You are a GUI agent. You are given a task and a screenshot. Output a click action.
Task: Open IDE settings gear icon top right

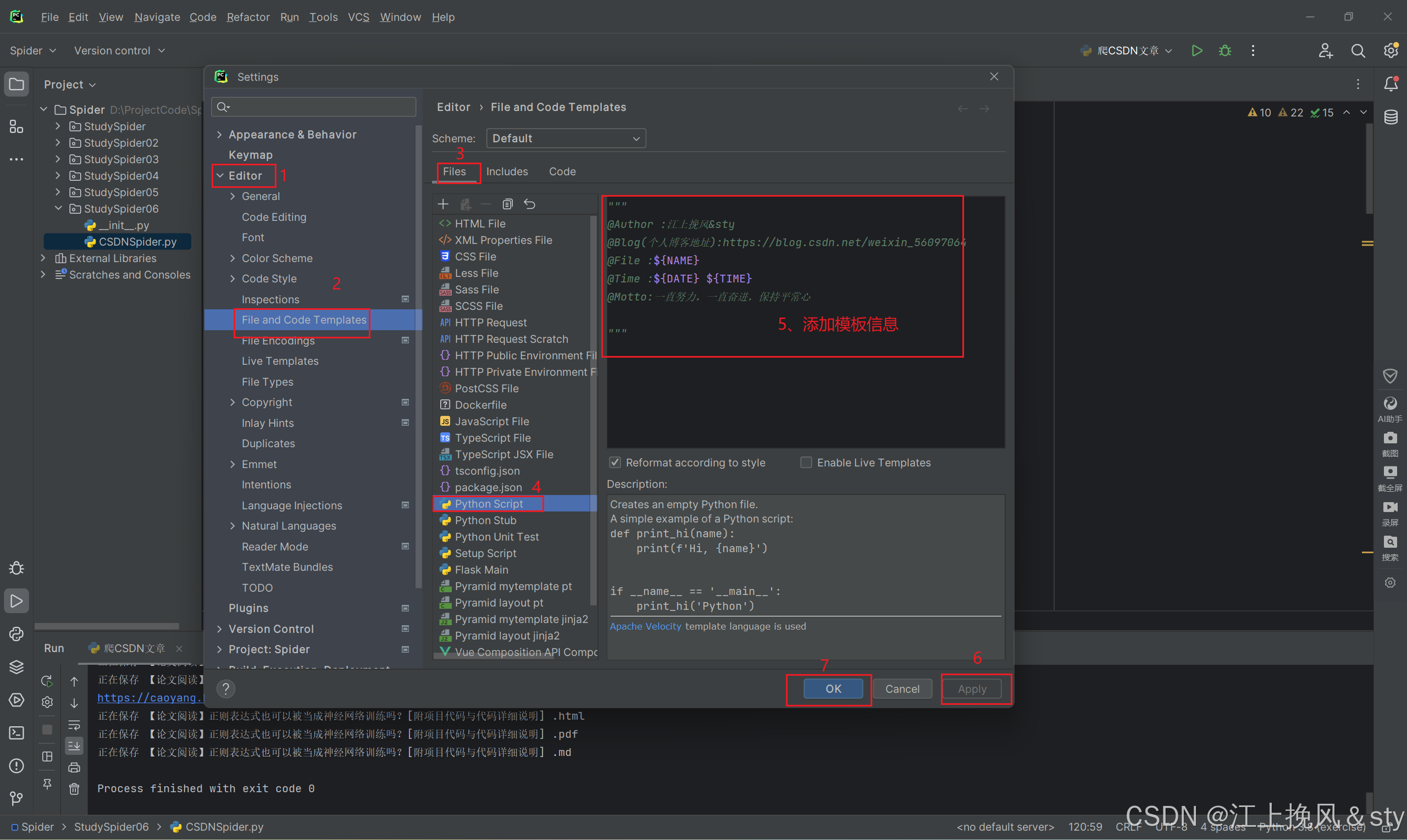tap(1390, 51)
